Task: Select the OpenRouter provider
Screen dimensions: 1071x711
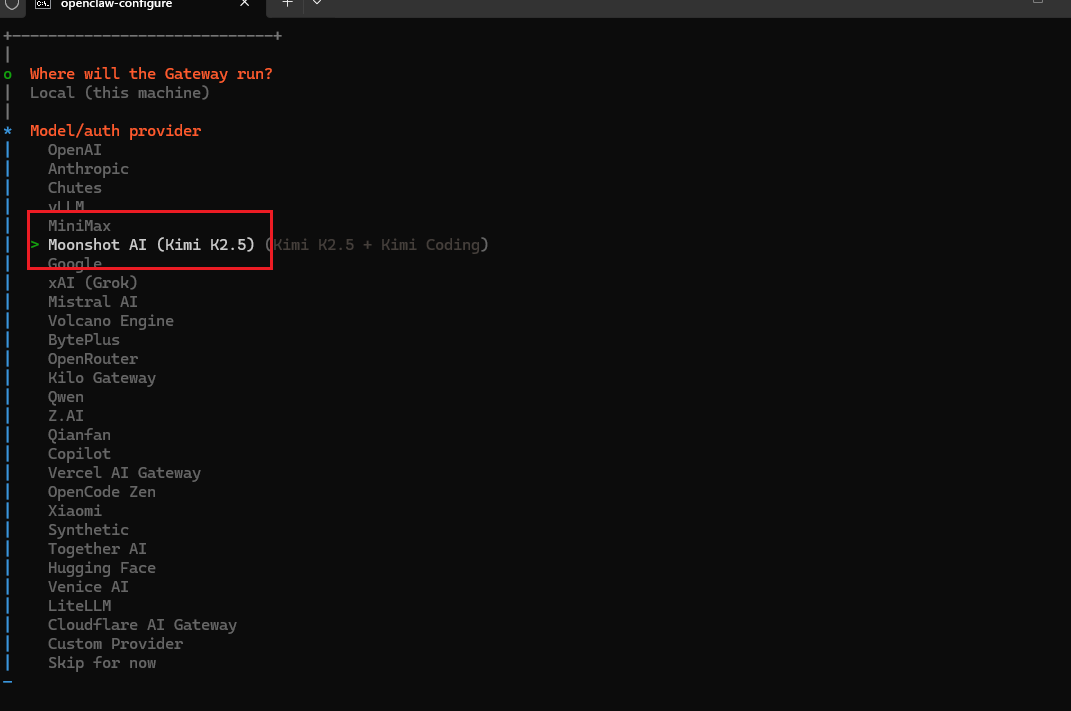Action: click(x=93, y=359)
